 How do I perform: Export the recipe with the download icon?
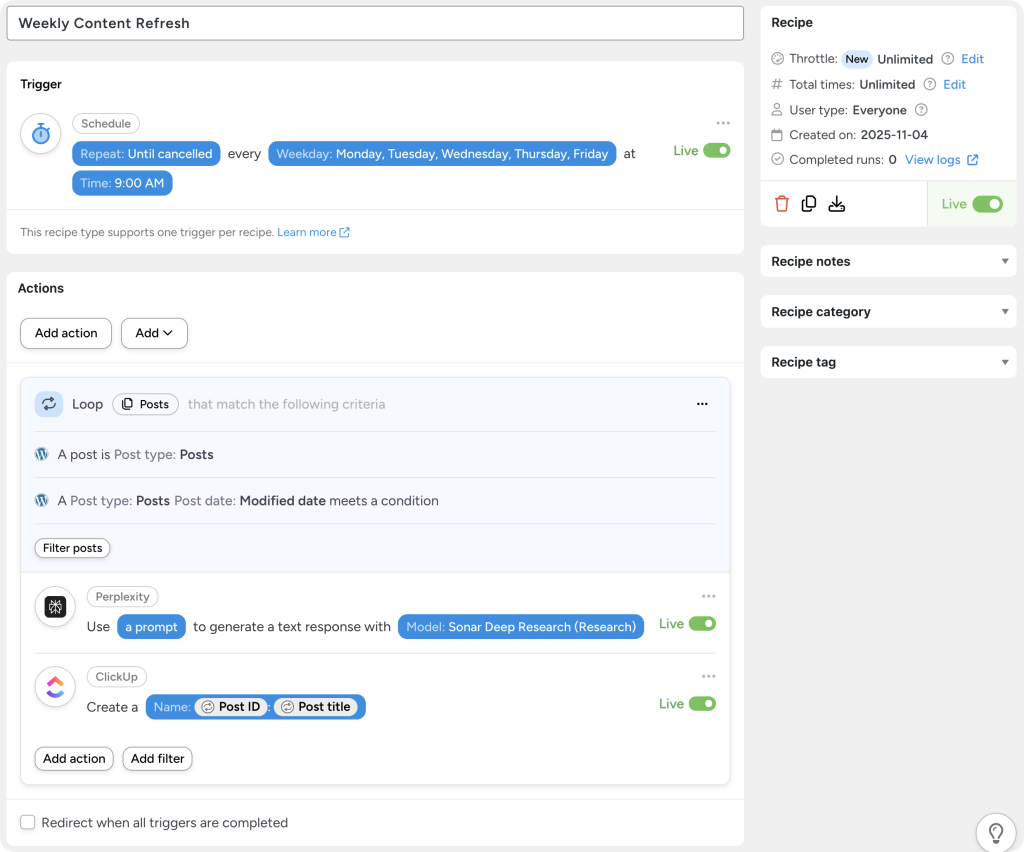click(837, 203)
